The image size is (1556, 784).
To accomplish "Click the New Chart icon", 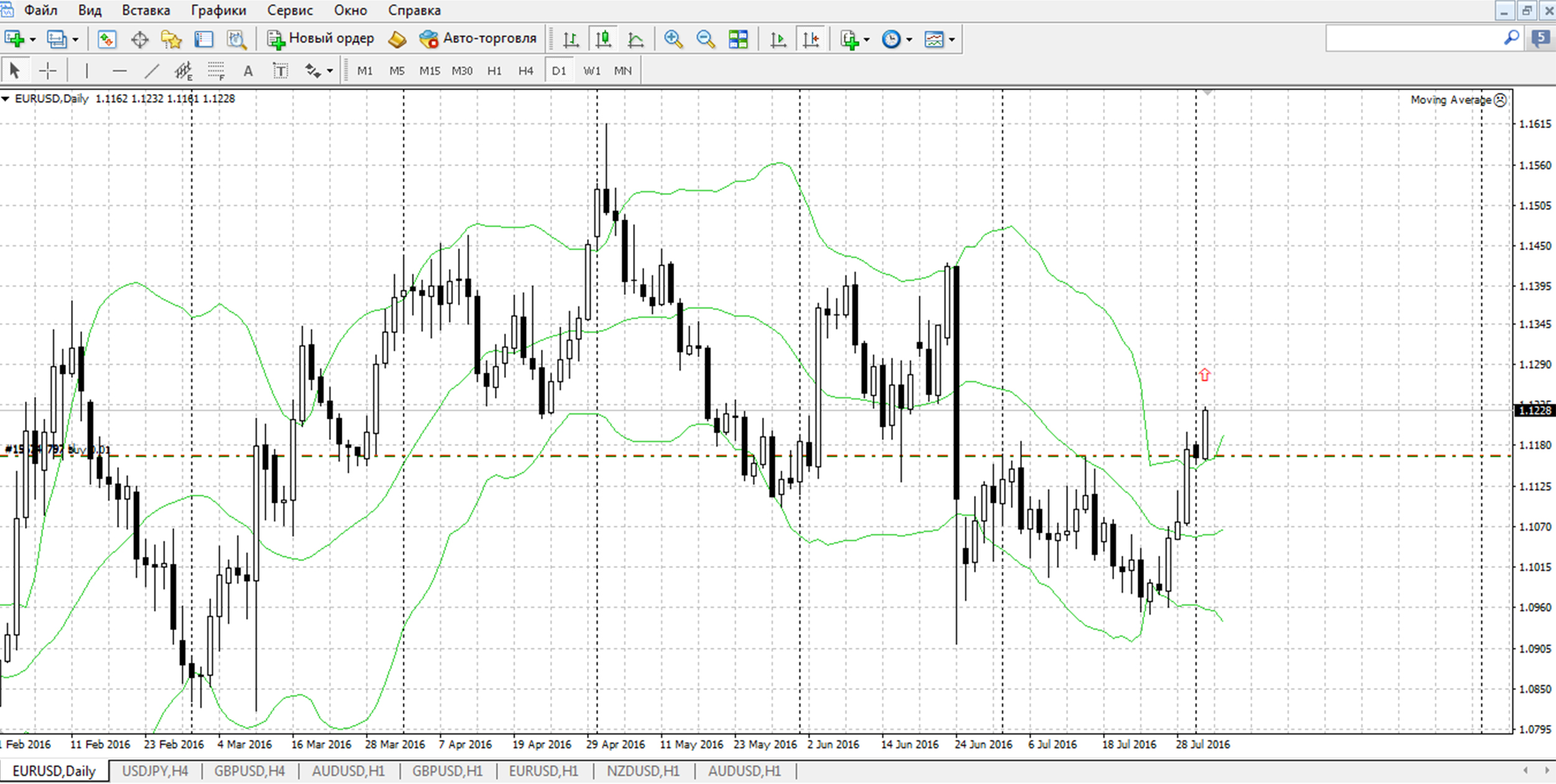I will click(x=14, y=39).
